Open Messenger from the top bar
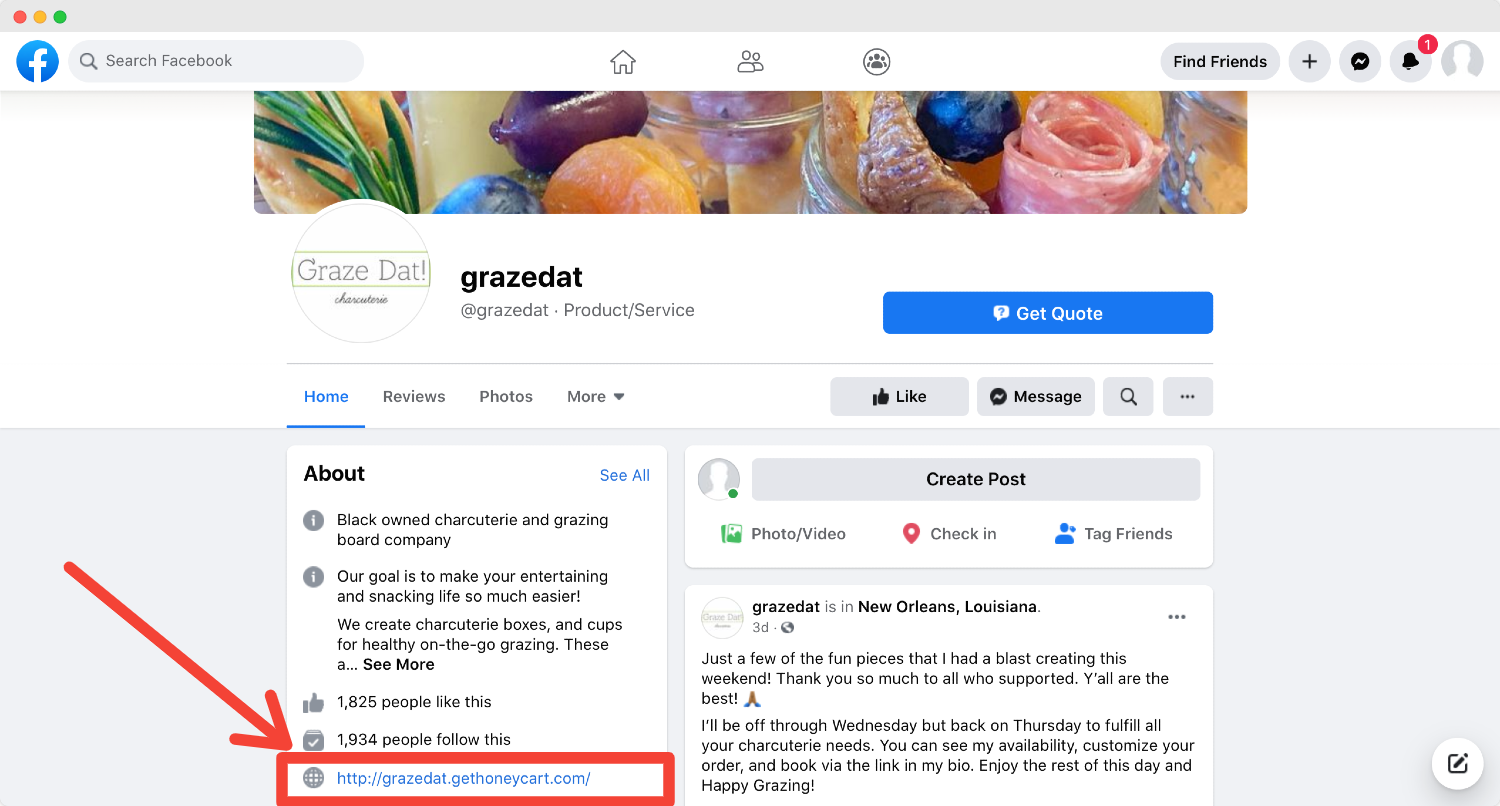This screenshot has width=1500, height=806. point(1360,61)
